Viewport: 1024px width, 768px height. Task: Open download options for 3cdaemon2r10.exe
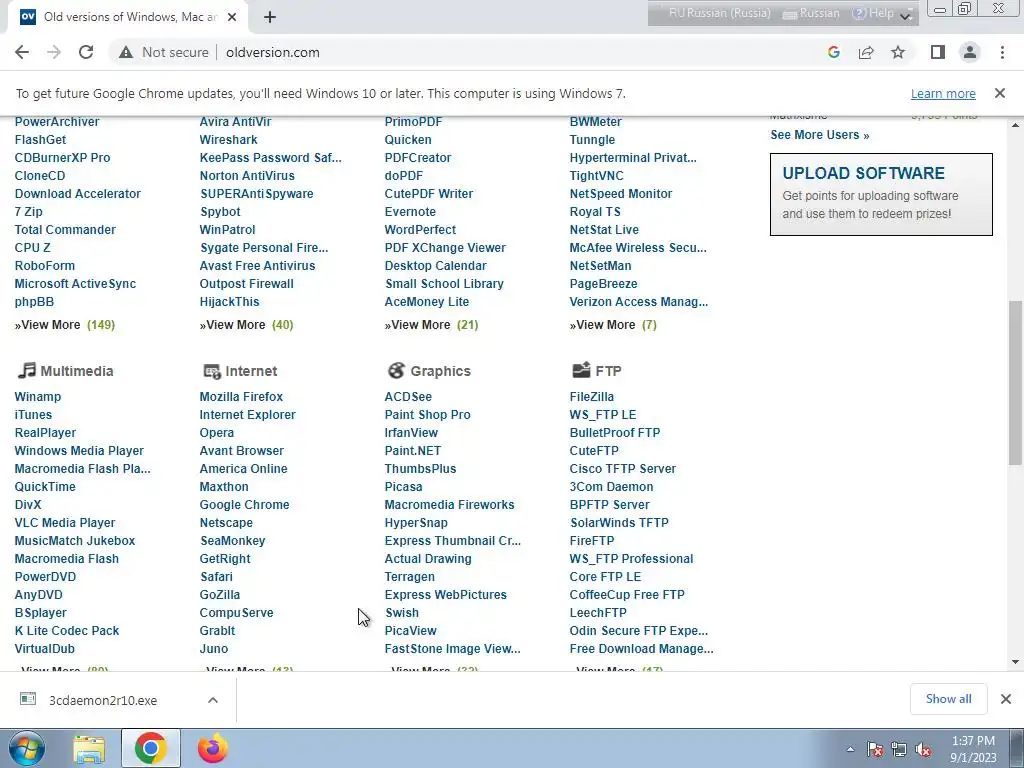coord(213,700)
